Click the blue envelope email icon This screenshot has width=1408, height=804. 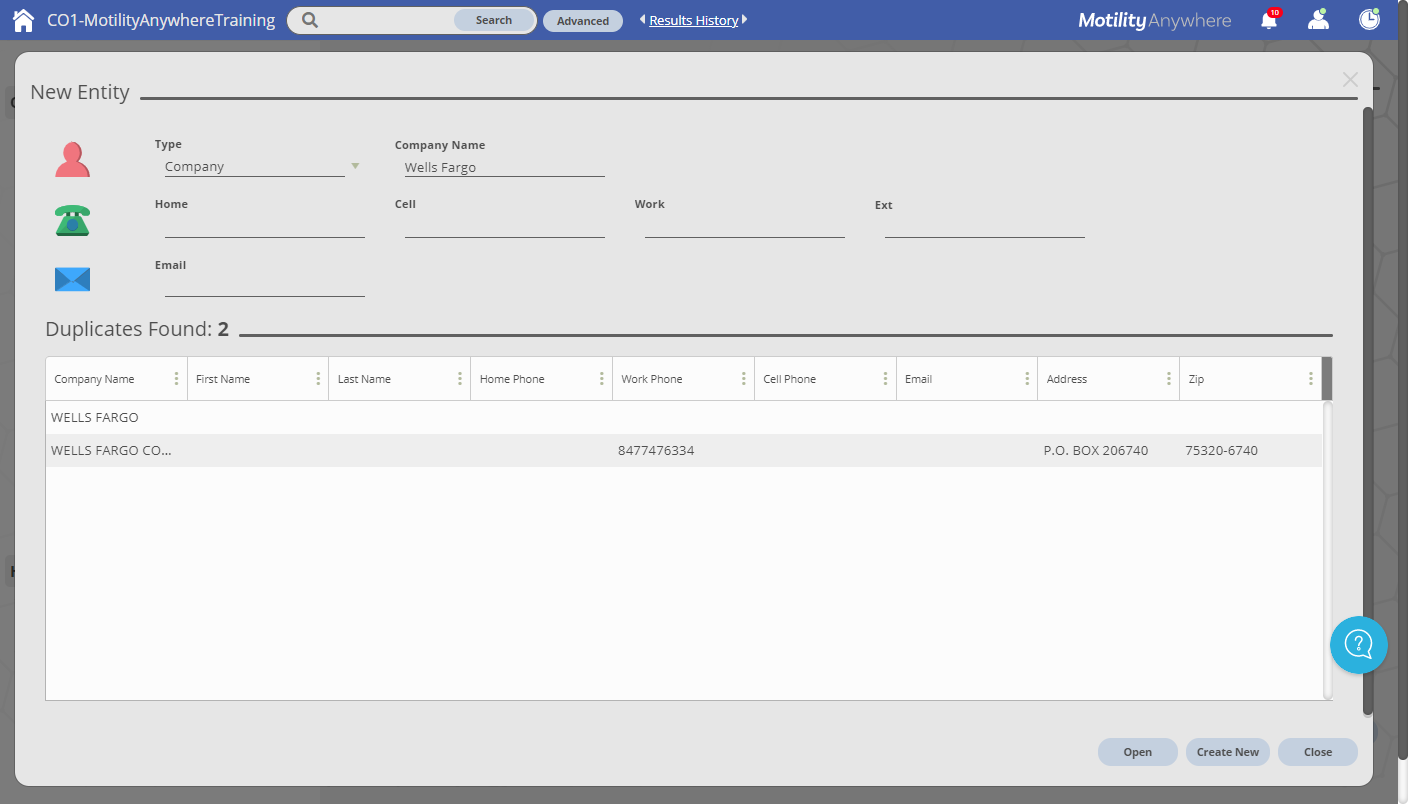tap(72, 279)
